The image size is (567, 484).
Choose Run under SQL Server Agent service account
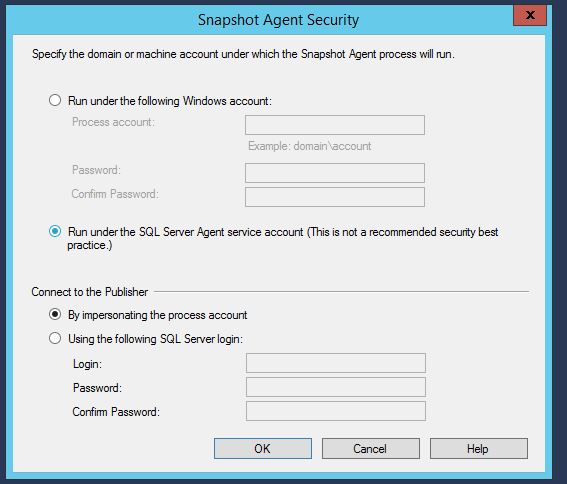[x=55, y=231]
